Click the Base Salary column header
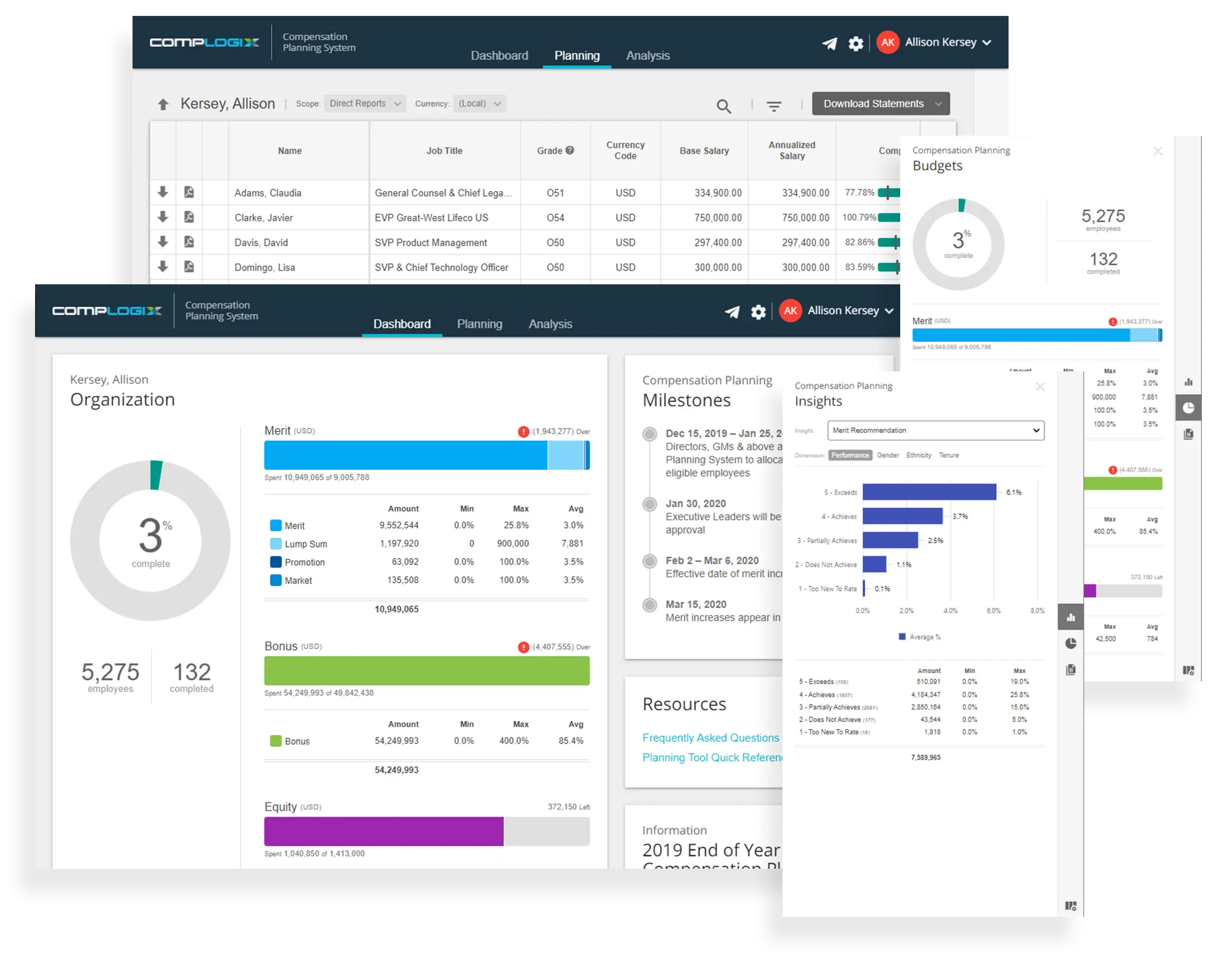This screenshot has width=1232, height=958. tap(704, 151)
